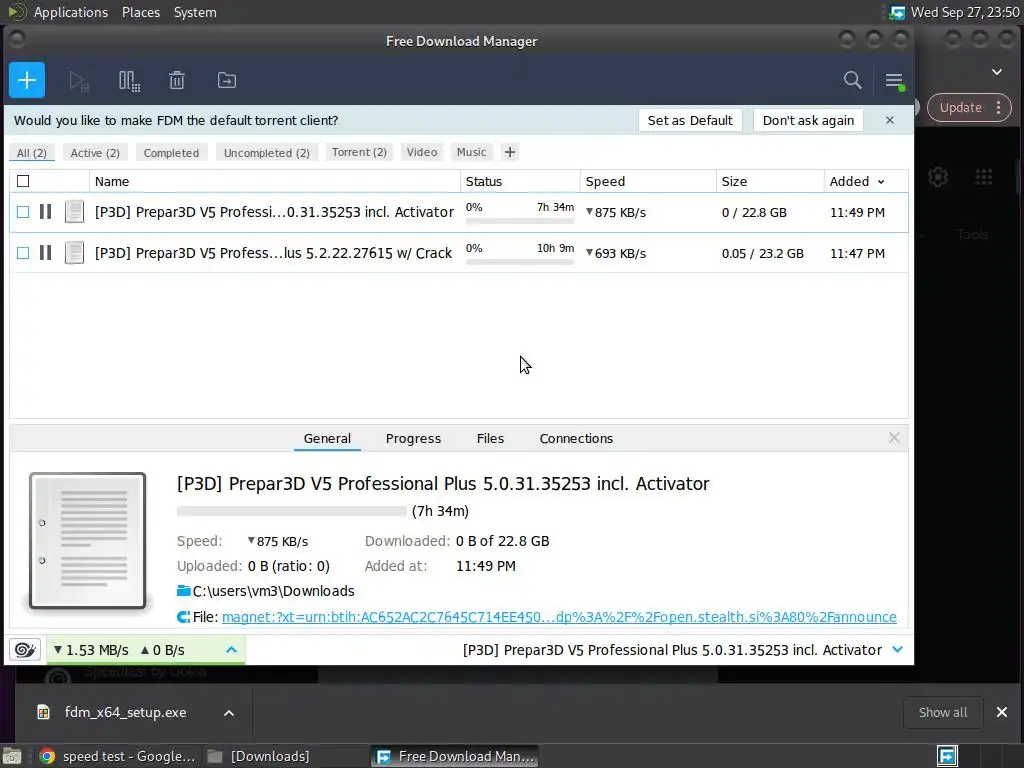Toggle the select all downloads checkbox
This screenshot has width=1024, height=768.
pyautogui.click(x=23, y=181)
